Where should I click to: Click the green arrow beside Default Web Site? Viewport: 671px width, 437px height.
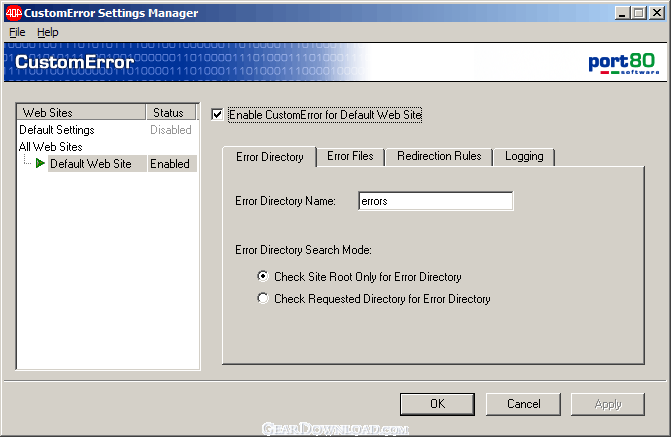40,164
